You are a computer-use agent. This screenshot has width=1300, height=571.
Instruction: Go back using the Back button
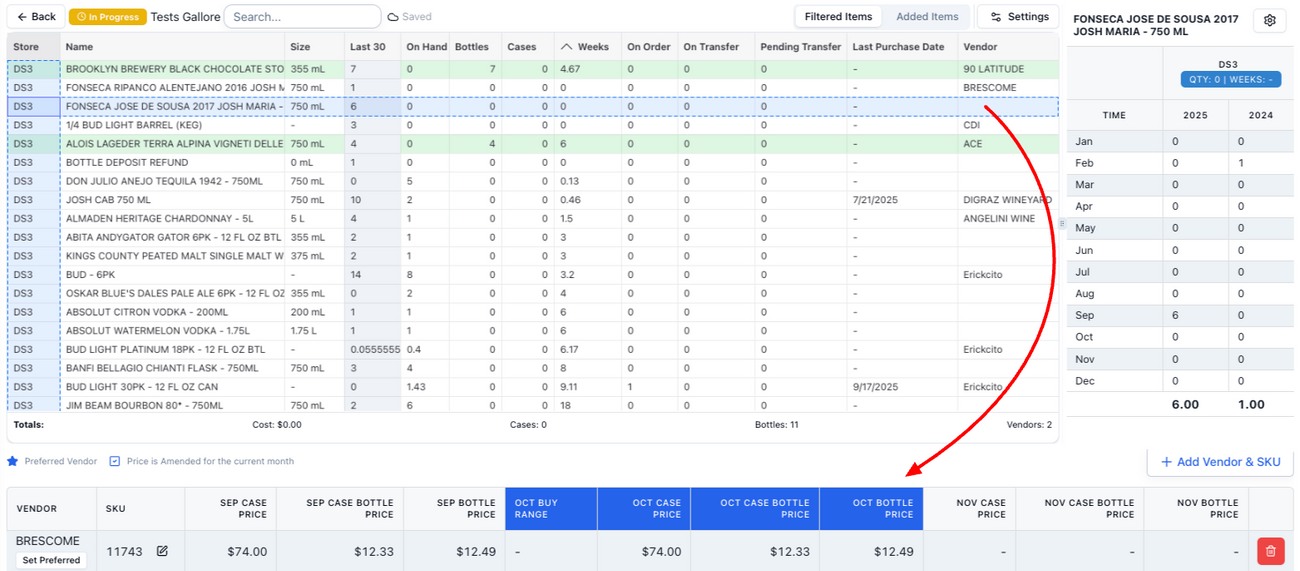[36, 17]
